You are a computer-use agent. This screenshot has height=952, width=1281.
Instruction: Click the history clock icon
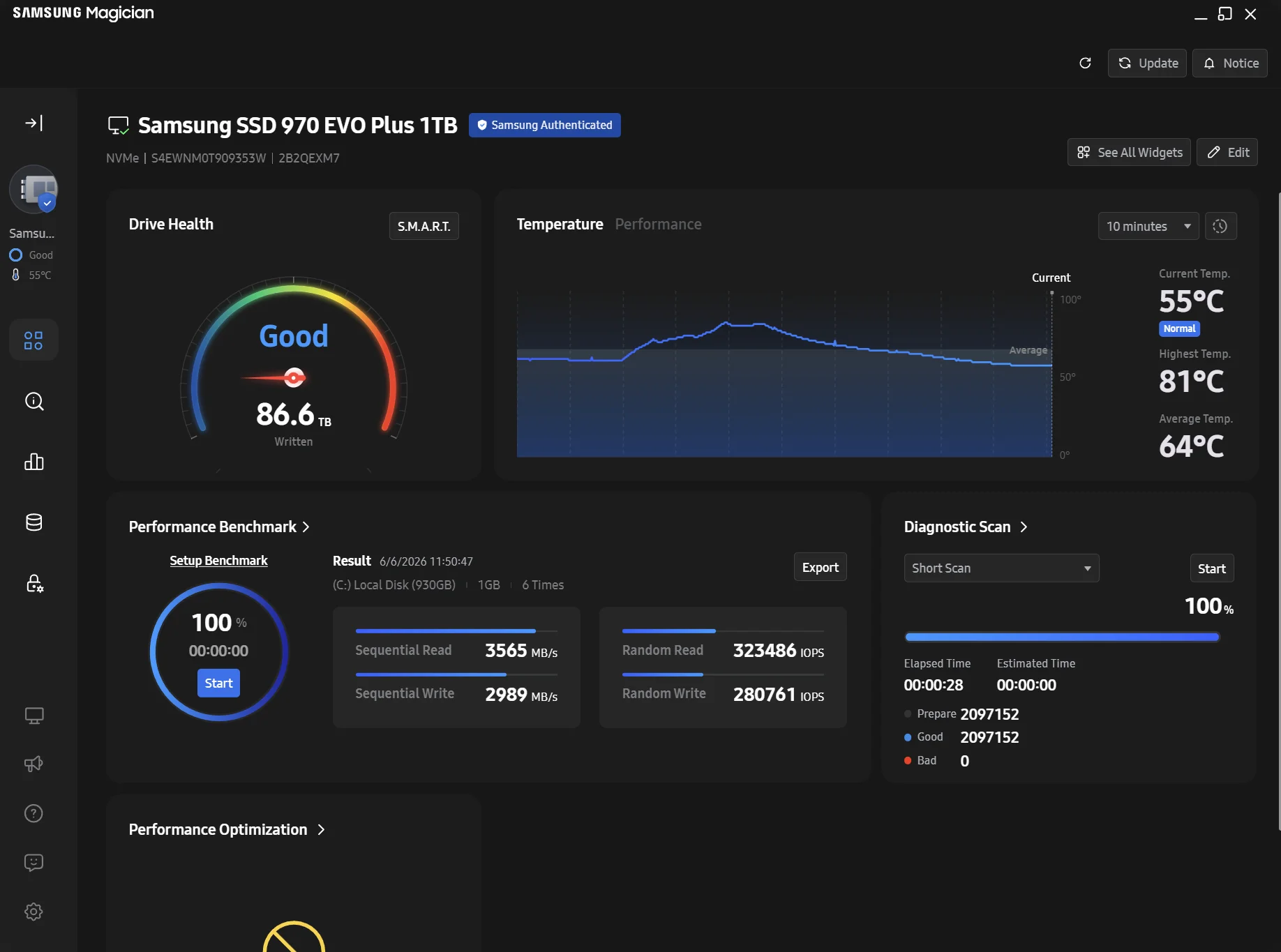coord(1220,226)
